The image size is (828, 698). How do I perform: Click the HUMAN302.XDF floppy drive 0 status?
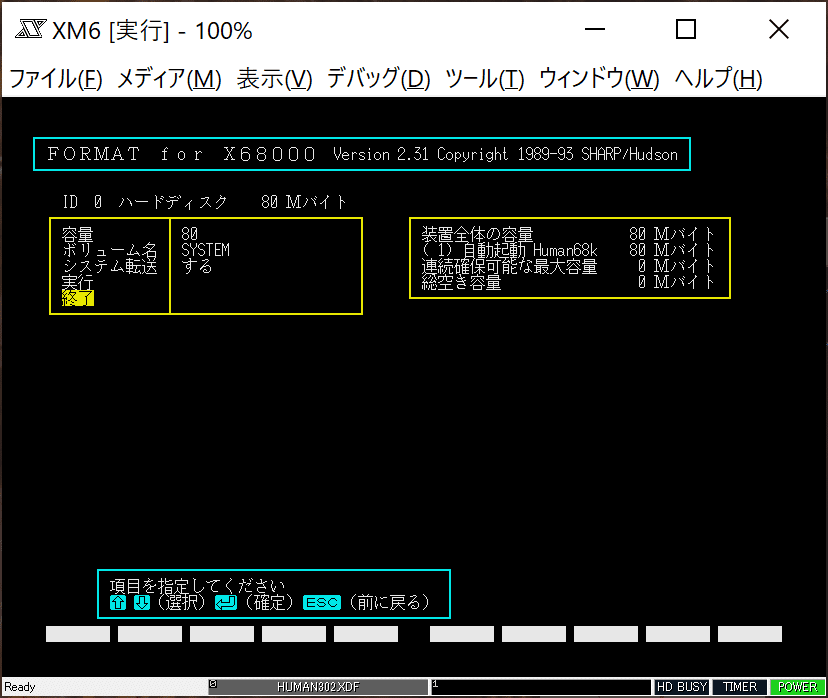point(318,687)
